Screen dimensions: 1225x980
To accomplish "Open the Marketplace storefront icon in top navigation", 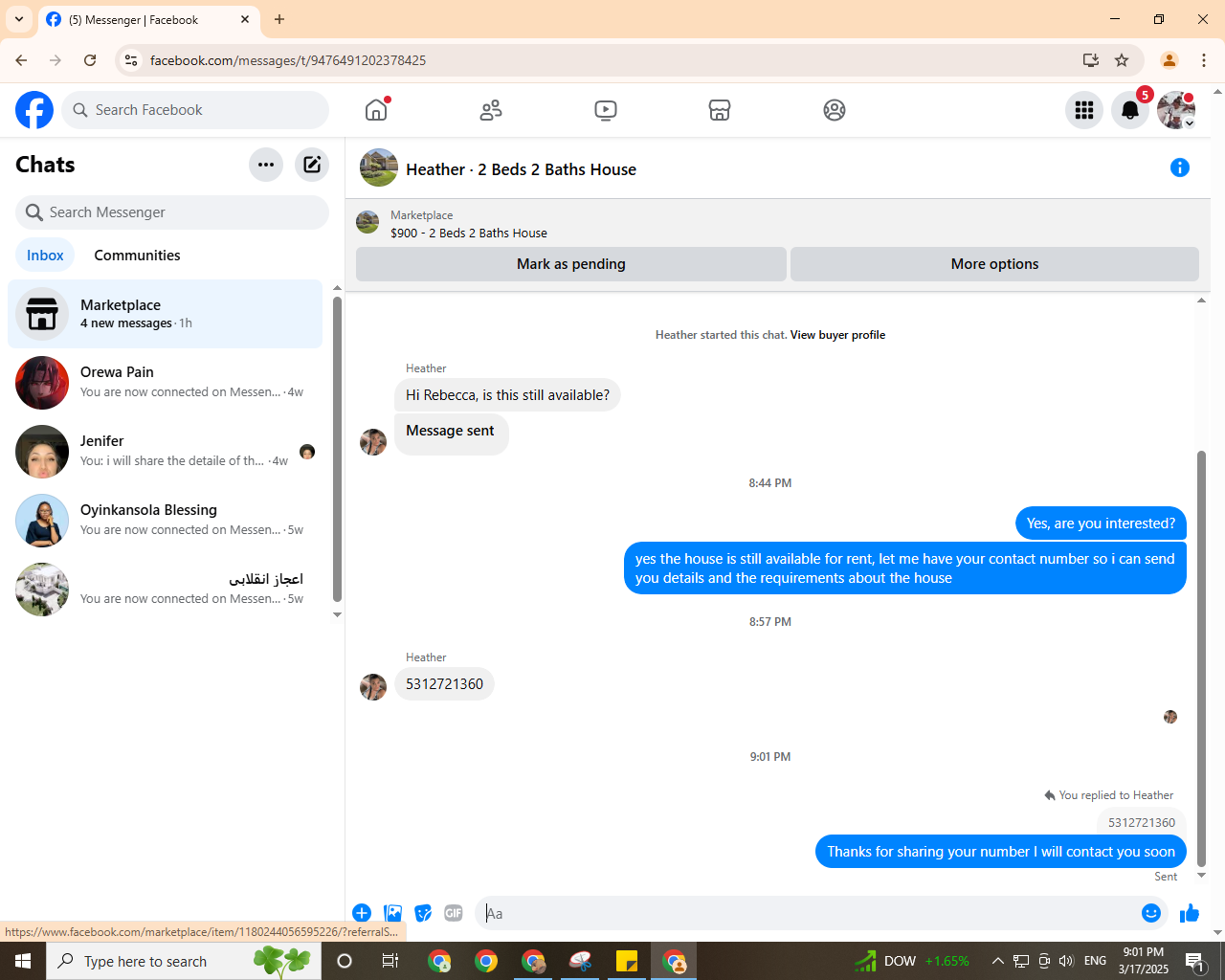I will tap(720, 110).
